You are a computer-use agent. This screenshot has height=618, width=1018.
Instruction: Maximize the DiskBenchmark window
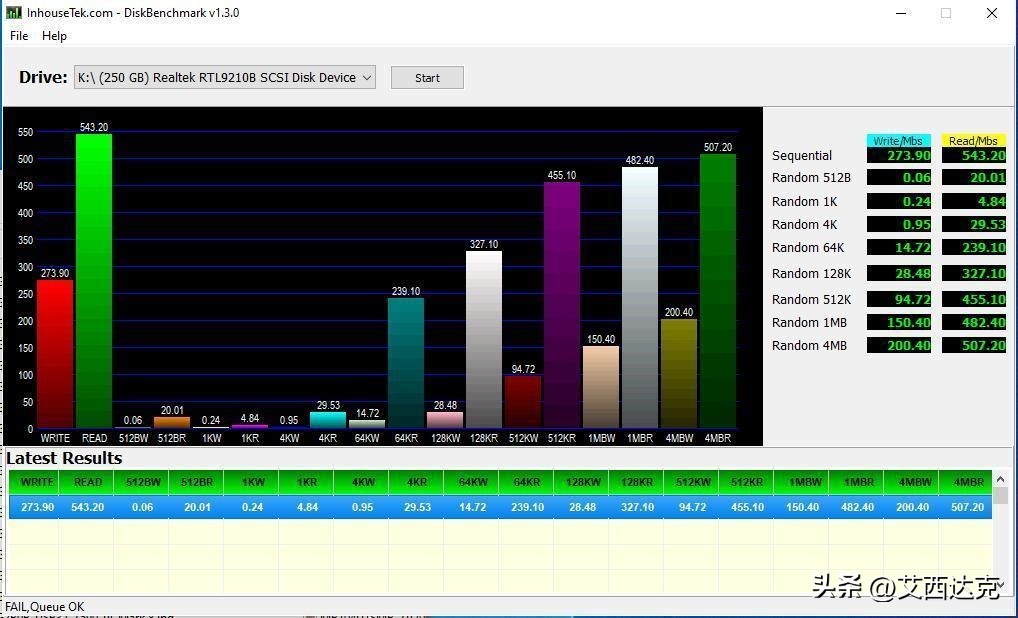[x=945, y=13]
